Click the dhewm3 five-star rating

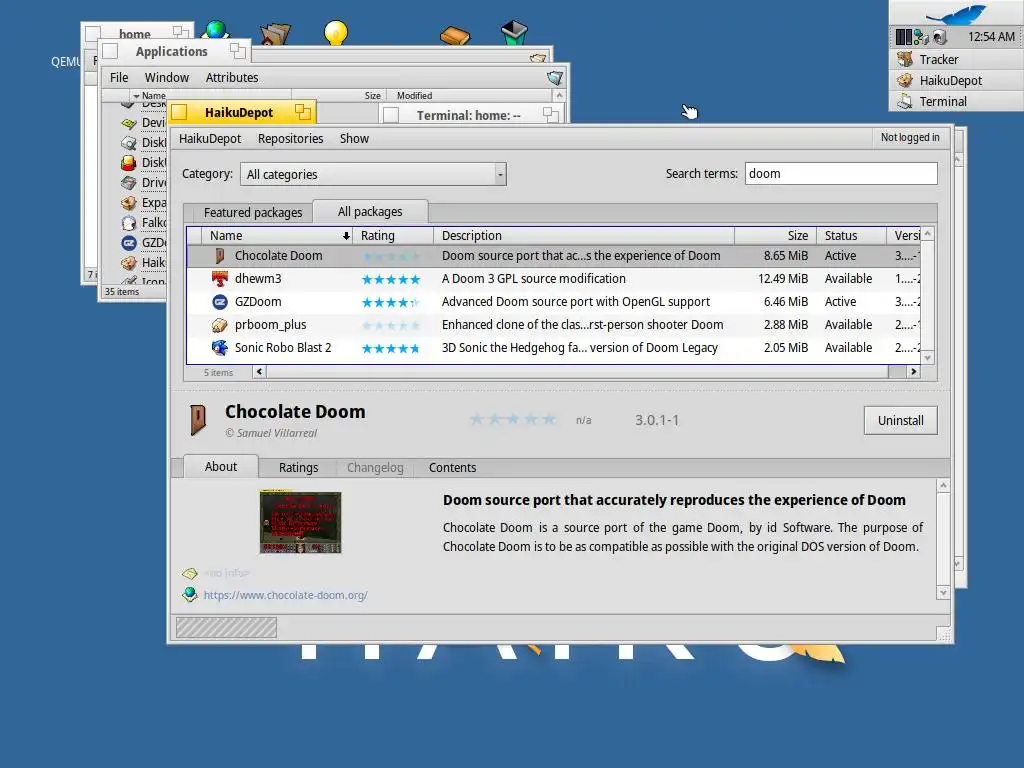coord(391,280)
